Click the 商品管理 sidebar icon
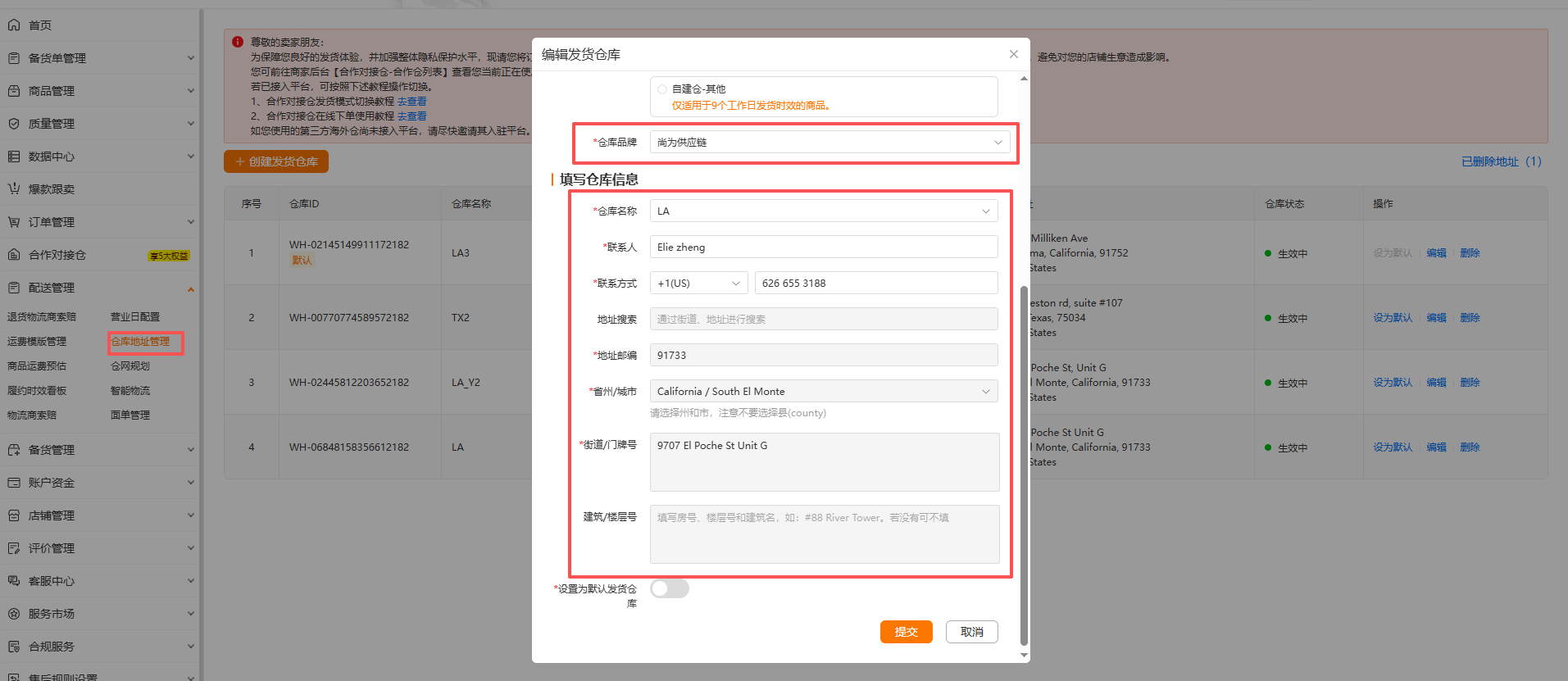1568x681 pixels. [14, 91]
